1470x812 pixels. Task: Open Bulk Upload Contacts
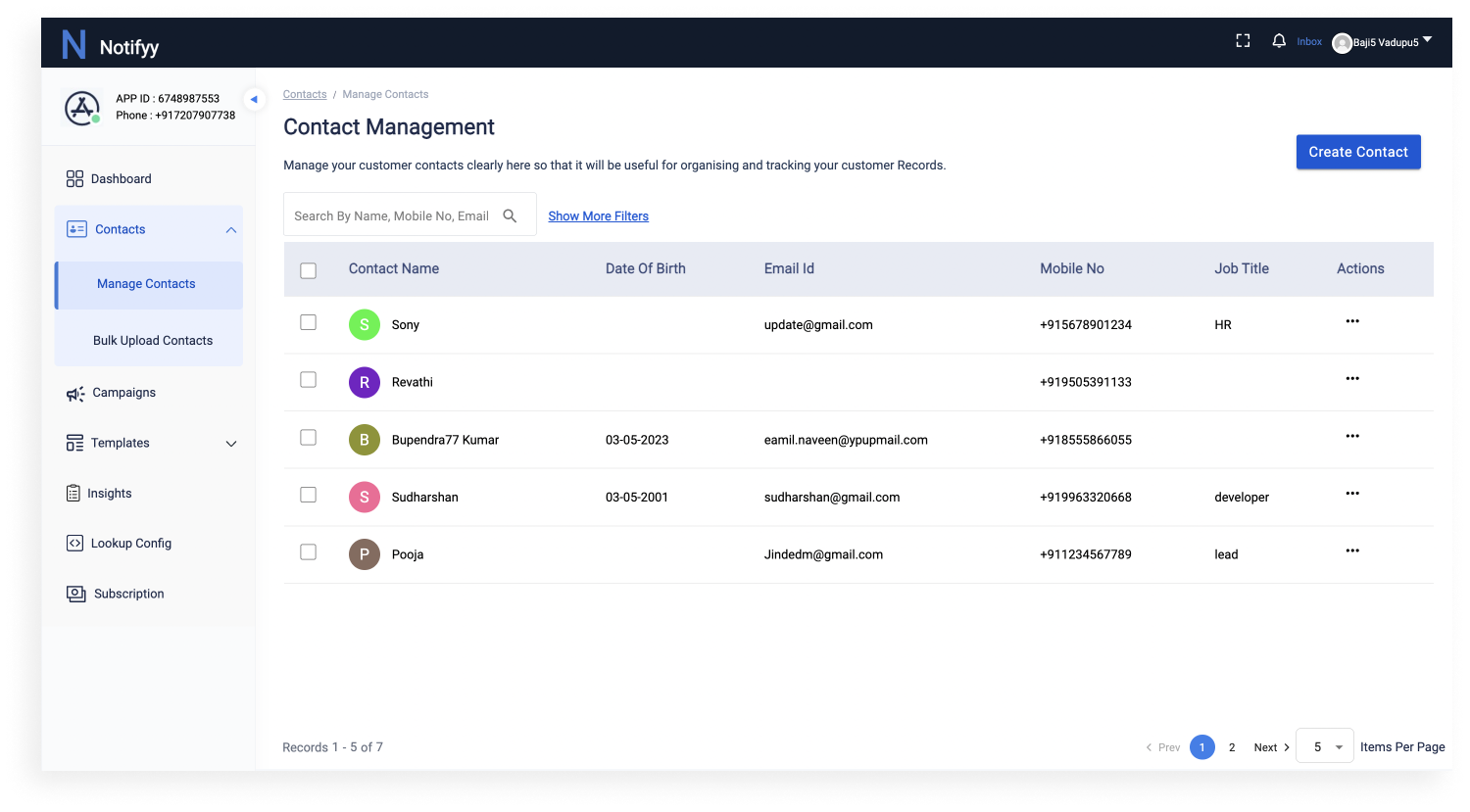pos(153,340)
